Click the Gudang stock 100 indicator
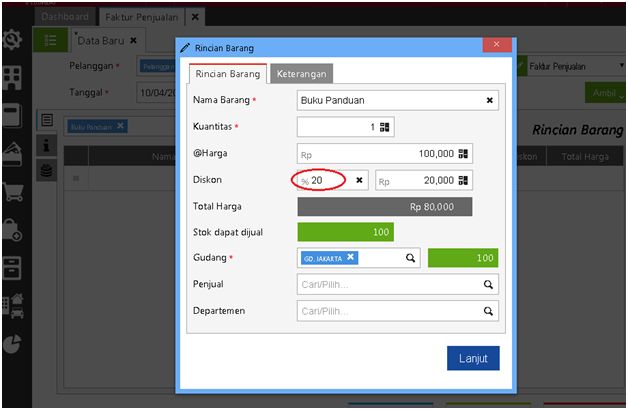Image resolution: width=628 pixels, height=410 pixels. pyautogui.click(x=463, y=258)
